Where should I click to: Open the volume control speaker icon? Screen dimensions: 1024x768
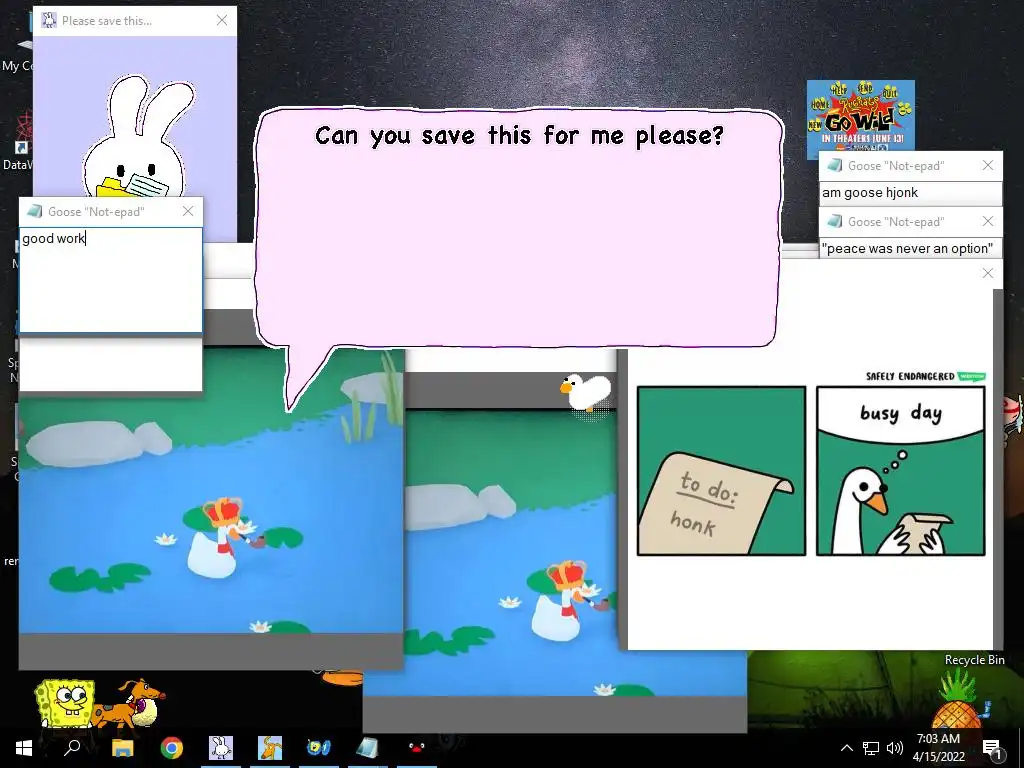point(895,748)
